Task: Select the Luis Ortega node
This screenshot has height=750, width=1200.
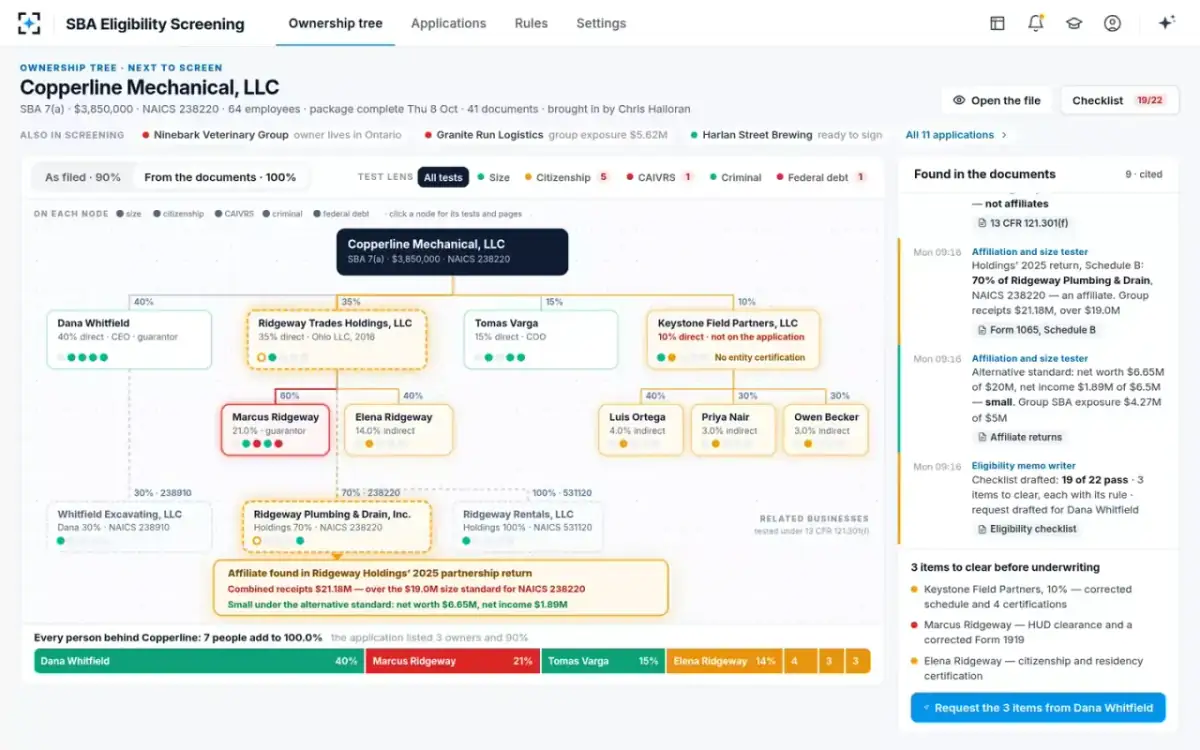Action: [x=641, y=430]
